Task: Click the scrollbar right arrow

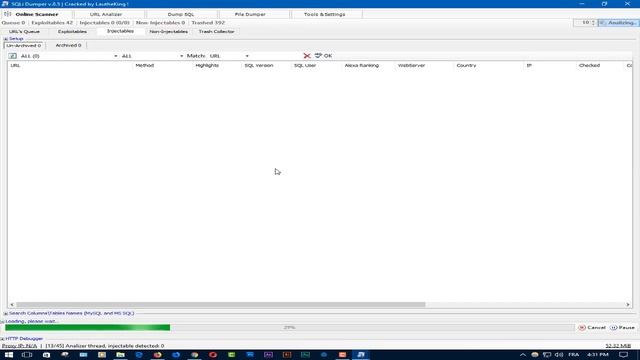Action: 628,305
